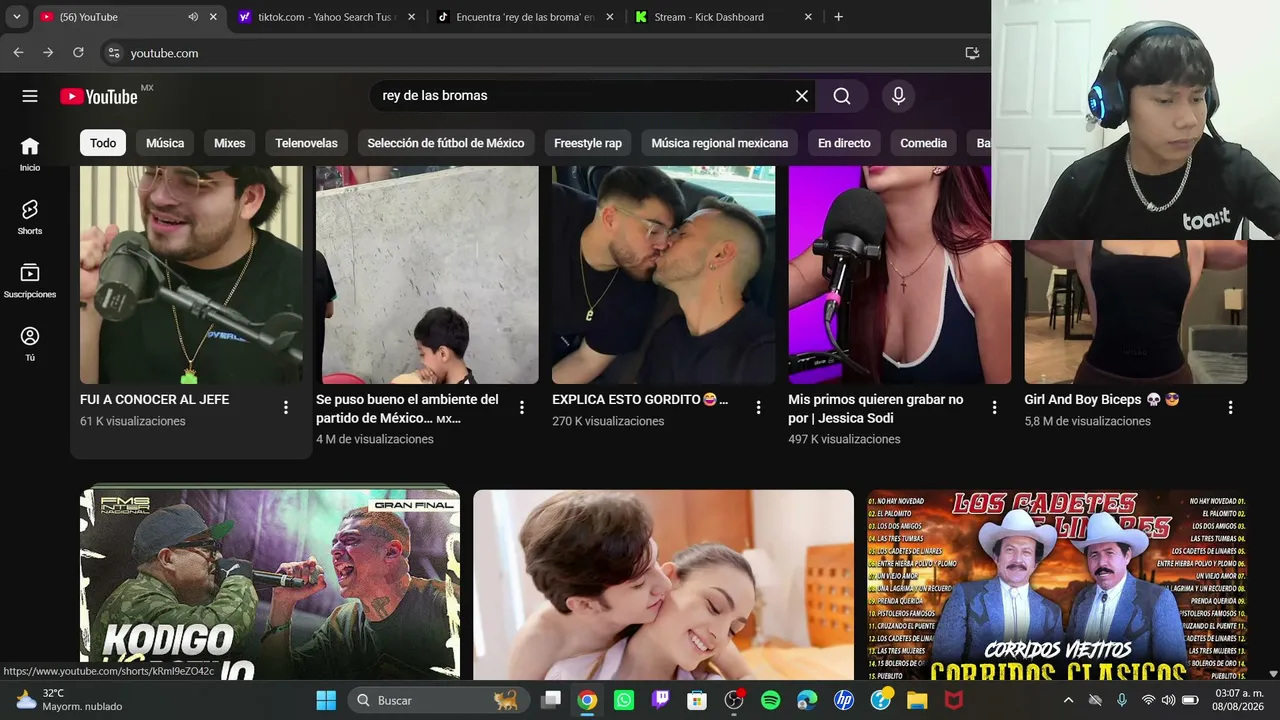1280x720 pixels.
Task: Close the Kick Dashboard tab
Action: (x=808, y=17)
